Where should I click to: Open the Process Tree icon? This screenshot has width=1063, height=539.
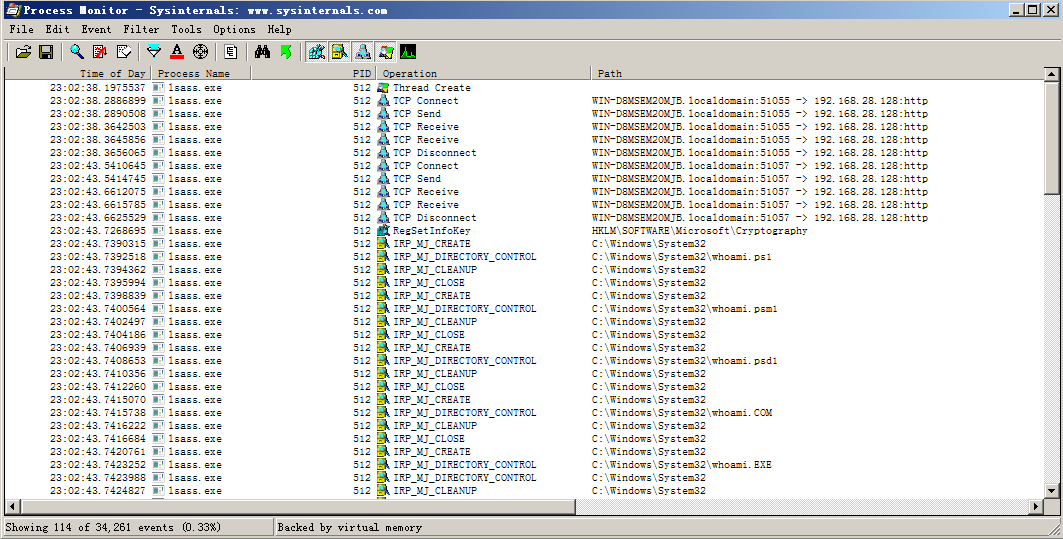click(x=231, y=51)
